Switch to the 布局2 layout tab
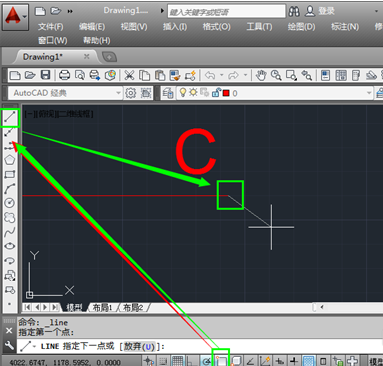The width and height of the screenshot is (383, 366). coord(133,307)
